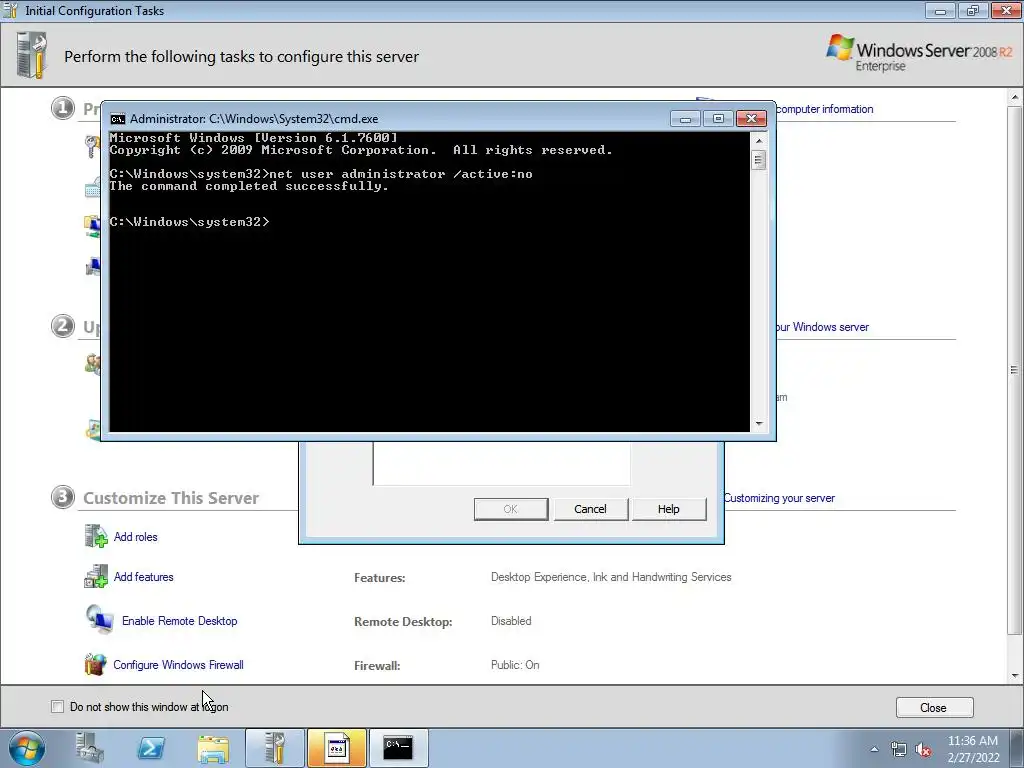Open the Configure Windows Firewall link
Screen dimensions: 1024x768
[x=178, y=665]
